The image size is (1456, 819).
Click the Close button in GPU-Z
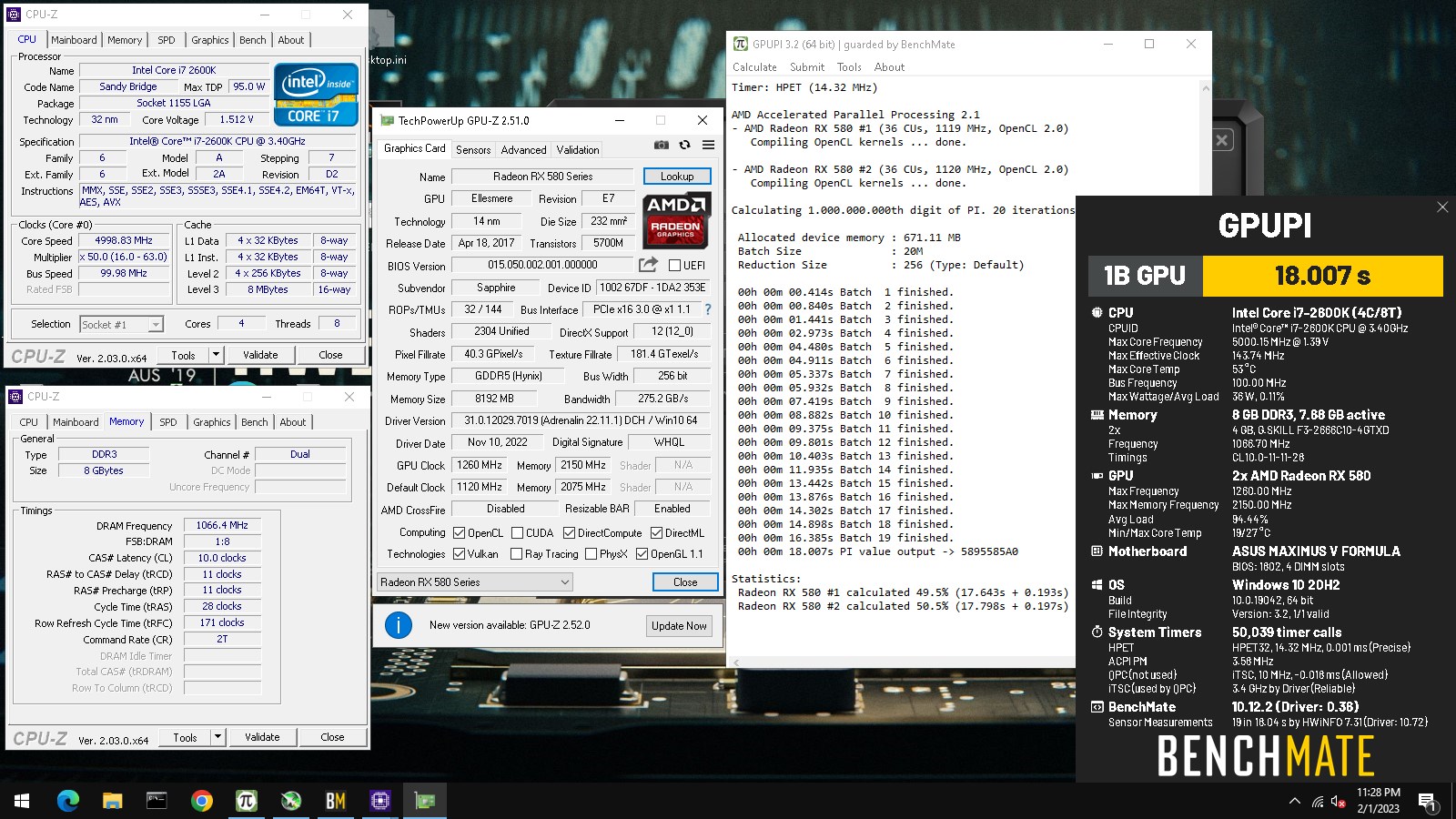tap(685, 582)
